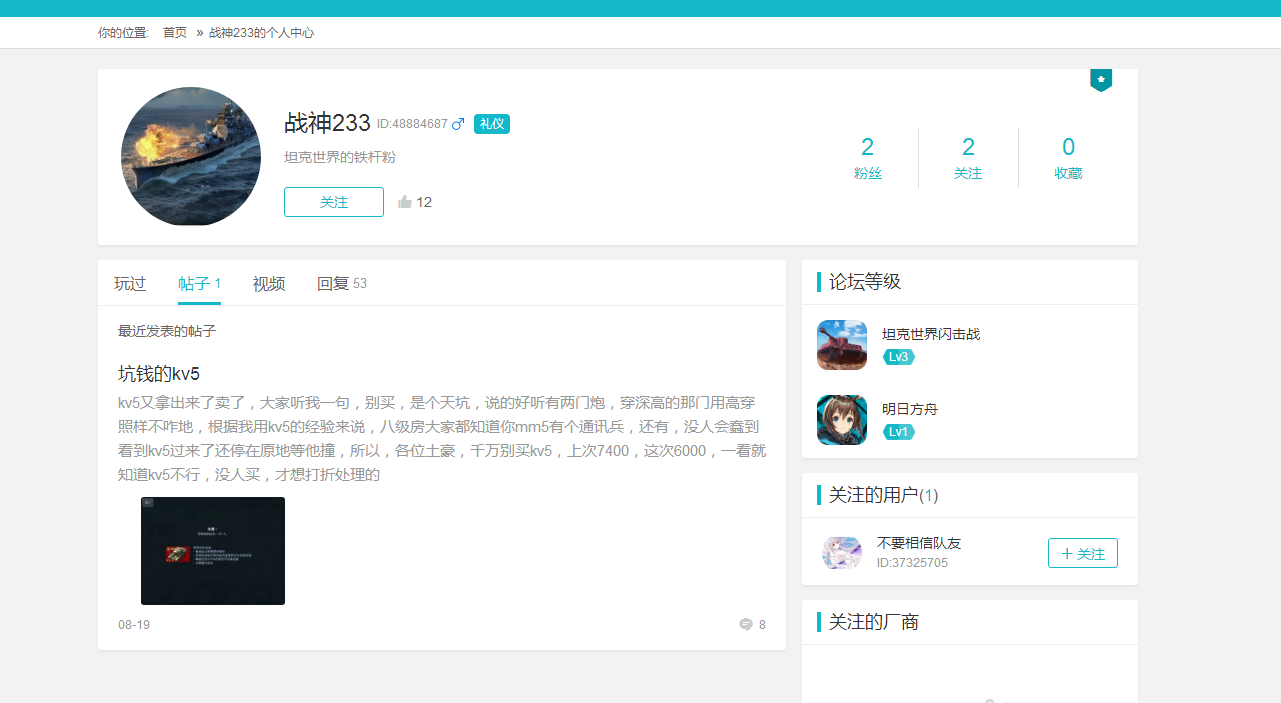View the 2 关注 following count

[x=968, y=158]
